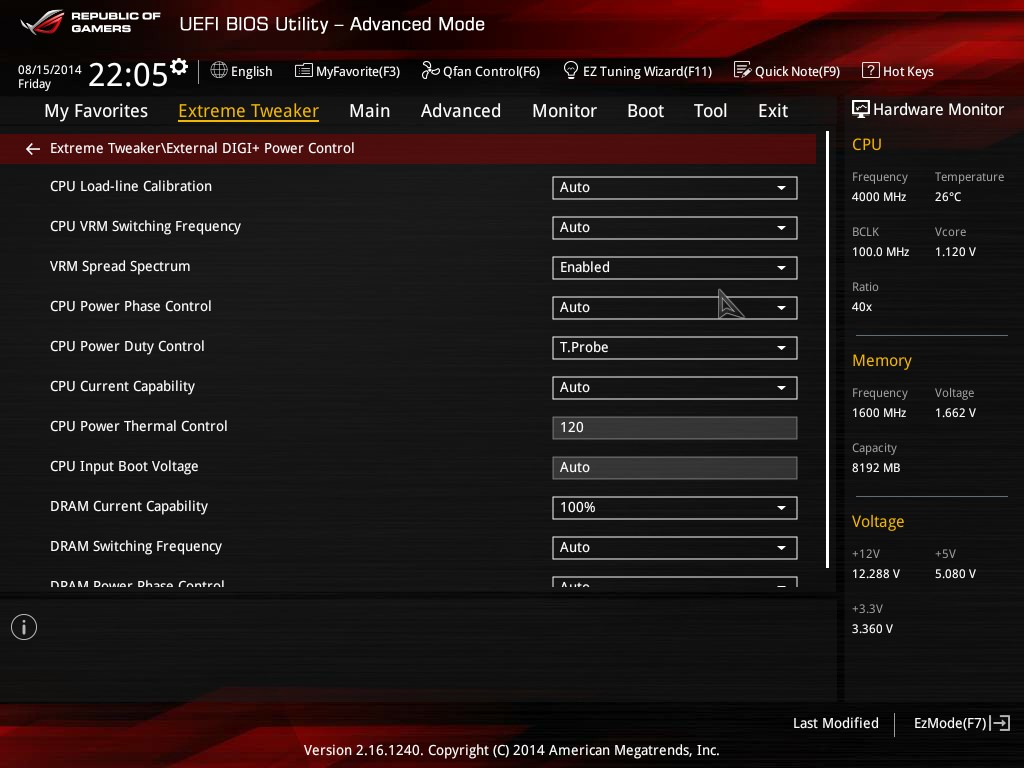1024x768 pixels.
Task: Switch to EzMode(F7)
Action: pos(961,723)
